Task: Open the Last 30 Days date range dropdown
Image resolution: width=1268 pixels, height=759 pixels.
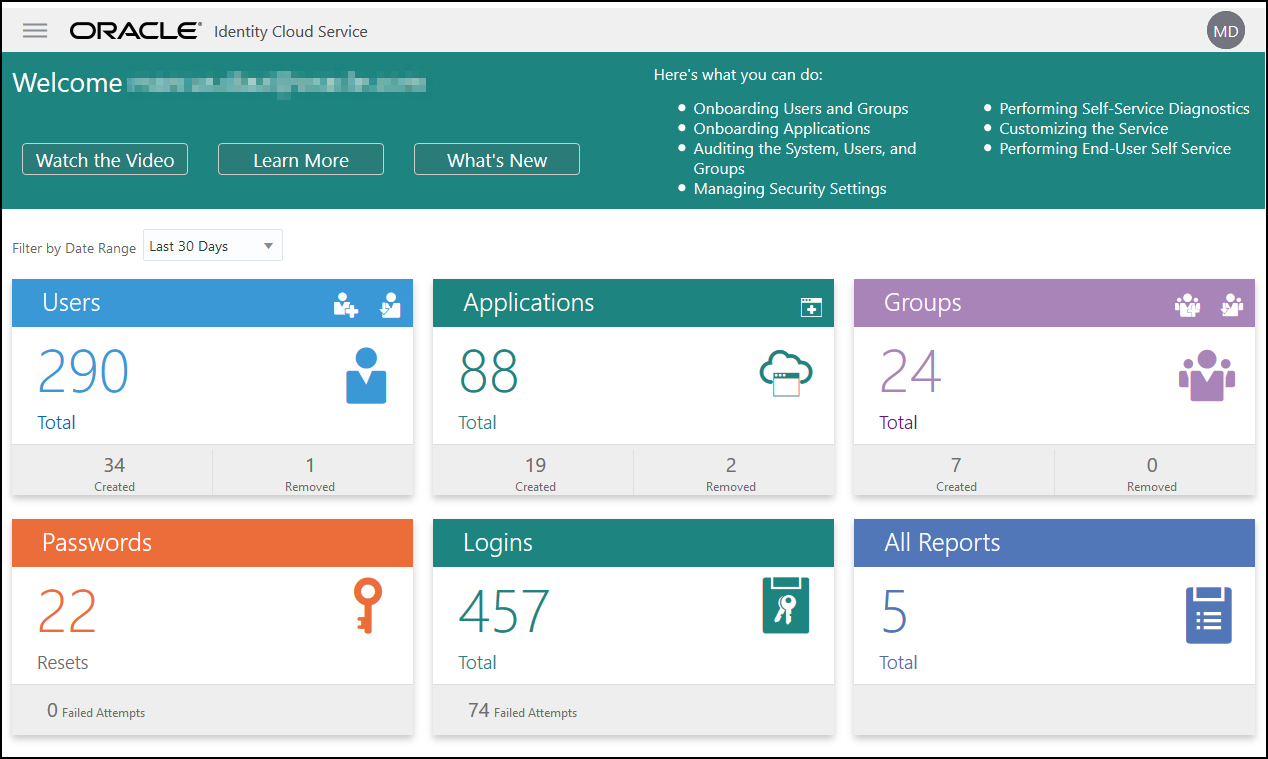Action: click(x=212, y=245)
